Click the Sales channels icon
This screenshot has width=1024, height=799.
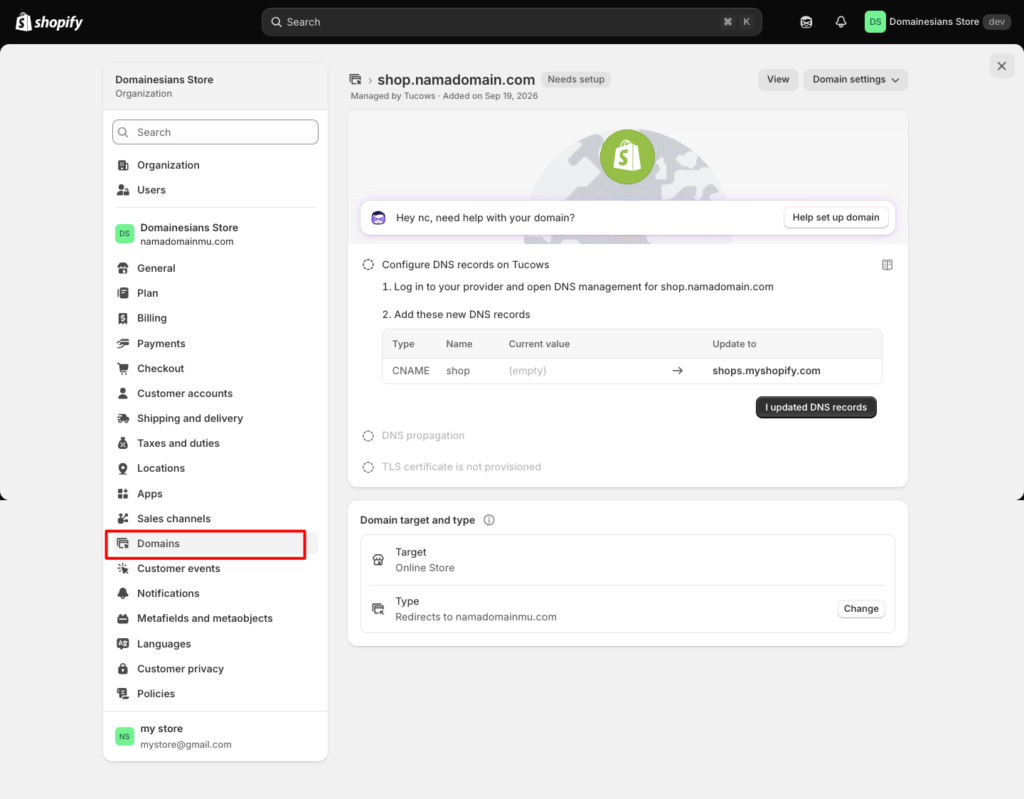pyautogui.click(x=123, y=518)
